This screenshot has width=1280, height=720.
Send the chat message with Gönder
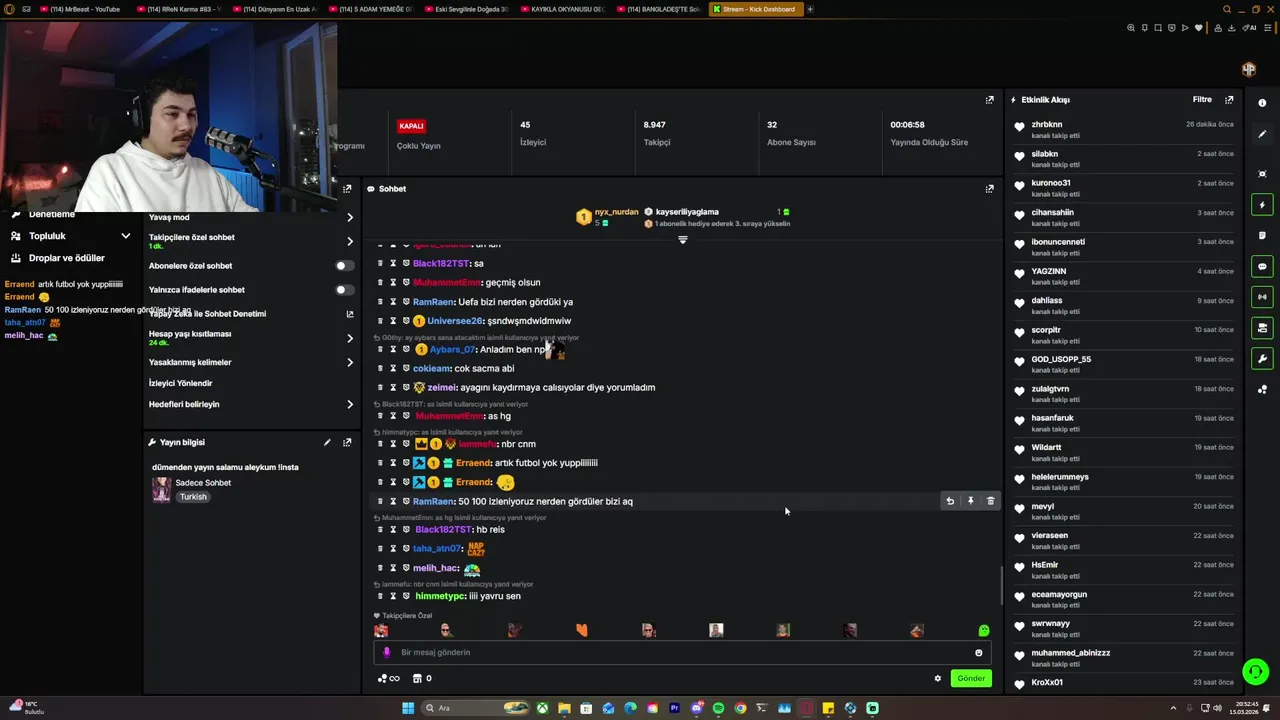(971, 678)
